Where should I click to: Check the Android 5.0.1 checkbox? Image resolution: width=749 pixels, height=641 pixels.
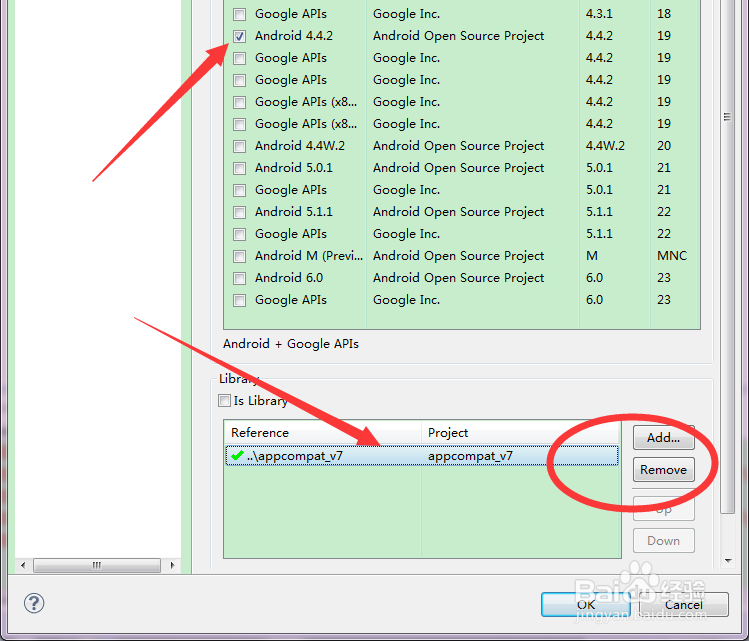(239, 168)
